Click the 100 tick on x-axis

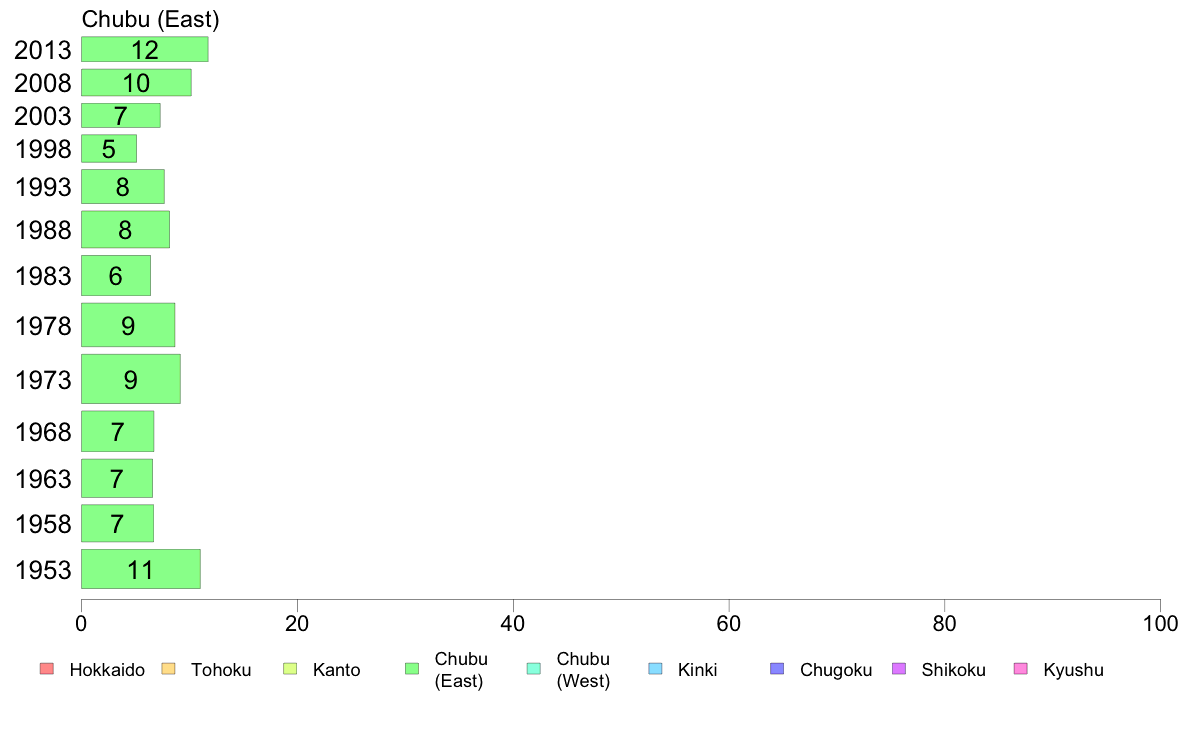[1160, 624]
